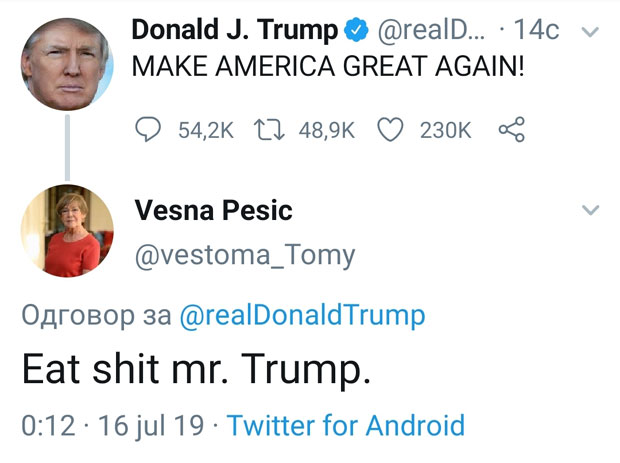
Task: Like the tweet with heart icon
Action: pyautogui.click(x=392, y=130)
